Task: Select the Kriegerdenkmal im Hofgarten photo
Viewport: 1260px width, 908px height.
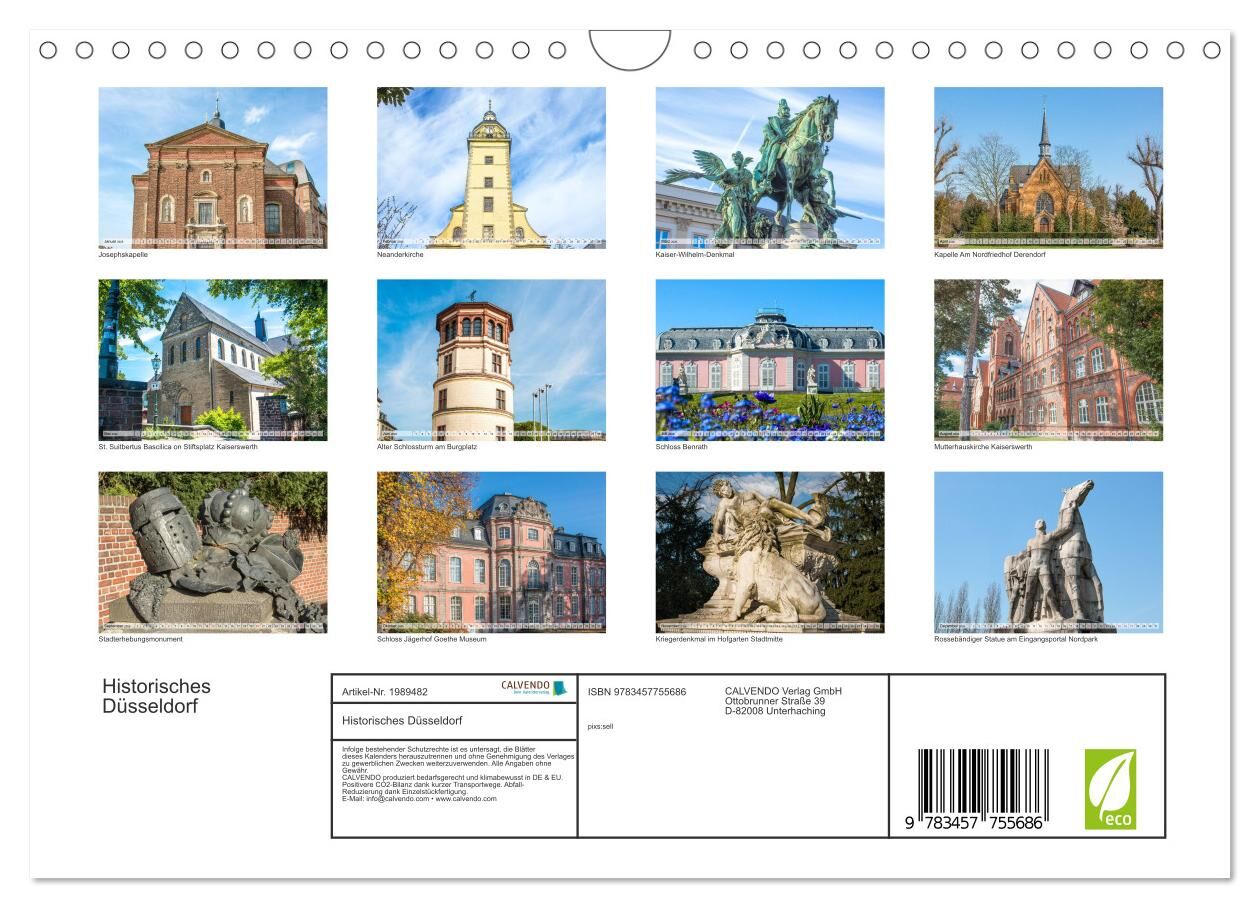Action: click(770, 552)
